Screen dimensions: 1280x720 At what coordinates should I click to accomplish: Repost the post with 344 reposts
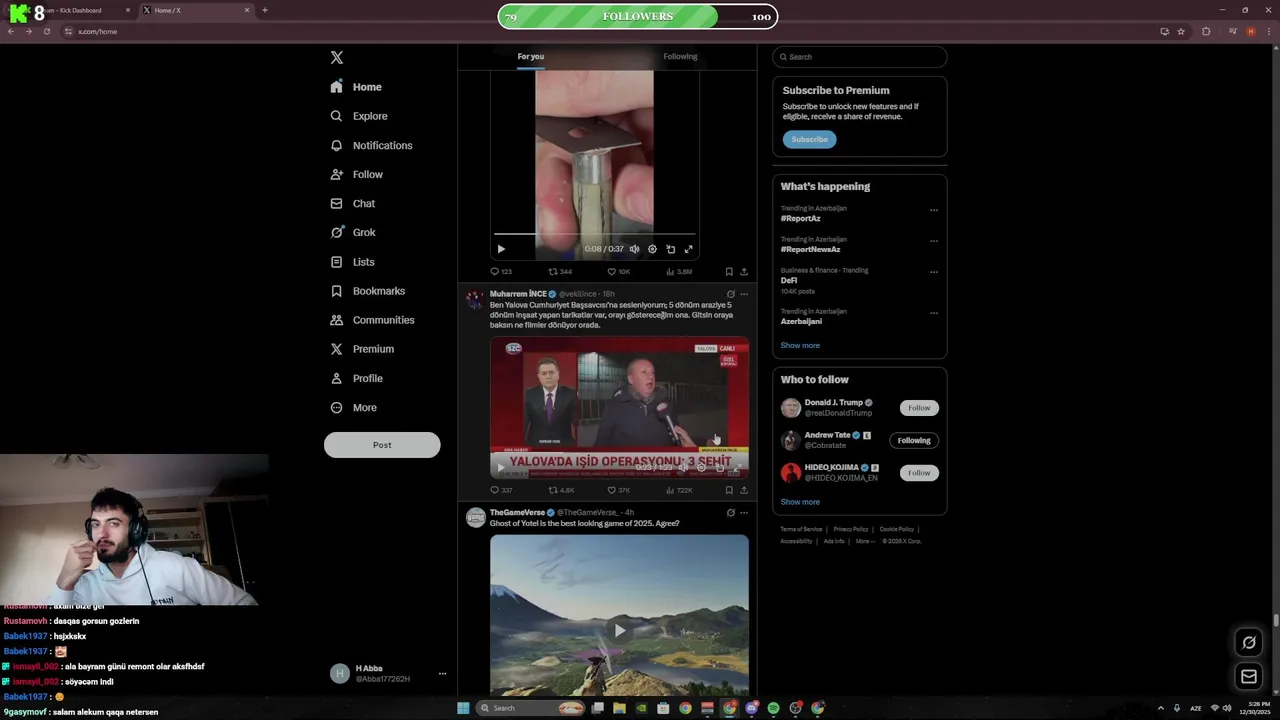click(x=560, y=271)
